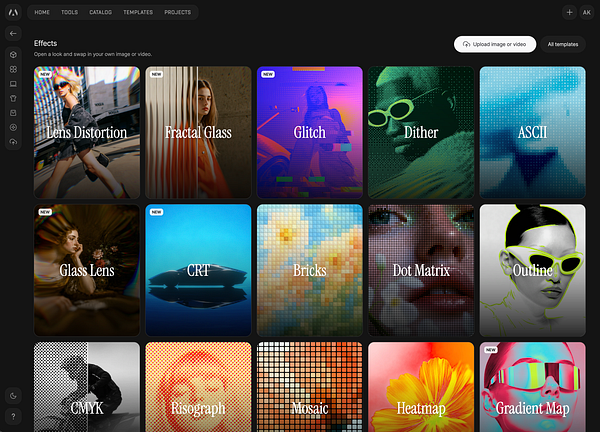Click Upload image or video button

point(495,44)
